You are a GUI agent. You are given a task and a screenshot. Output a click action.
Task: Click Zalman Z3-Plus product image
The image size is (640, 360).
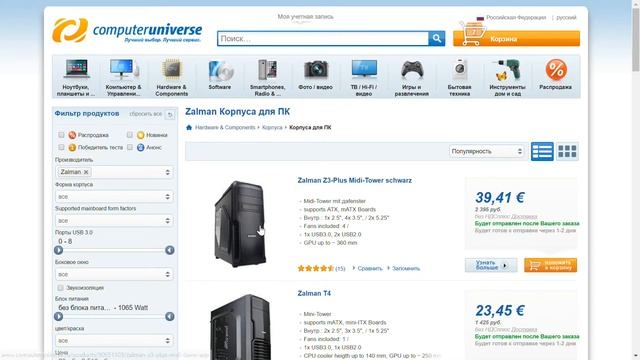pyautogui.click(x=241, y=224)
